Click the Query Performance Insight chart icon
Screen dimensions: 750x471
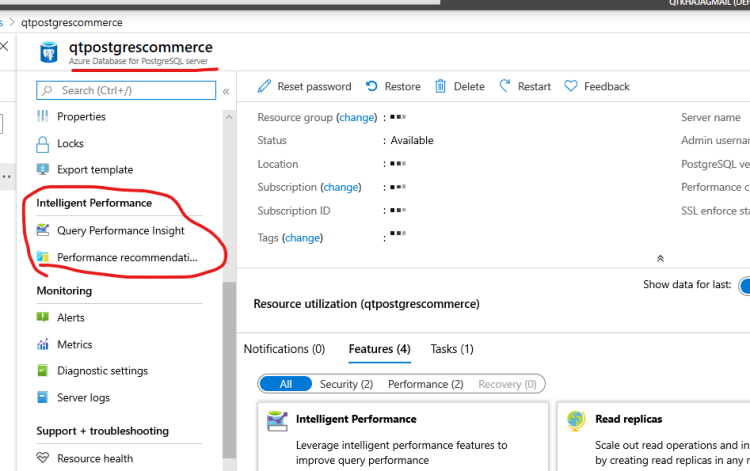(43, 230)
